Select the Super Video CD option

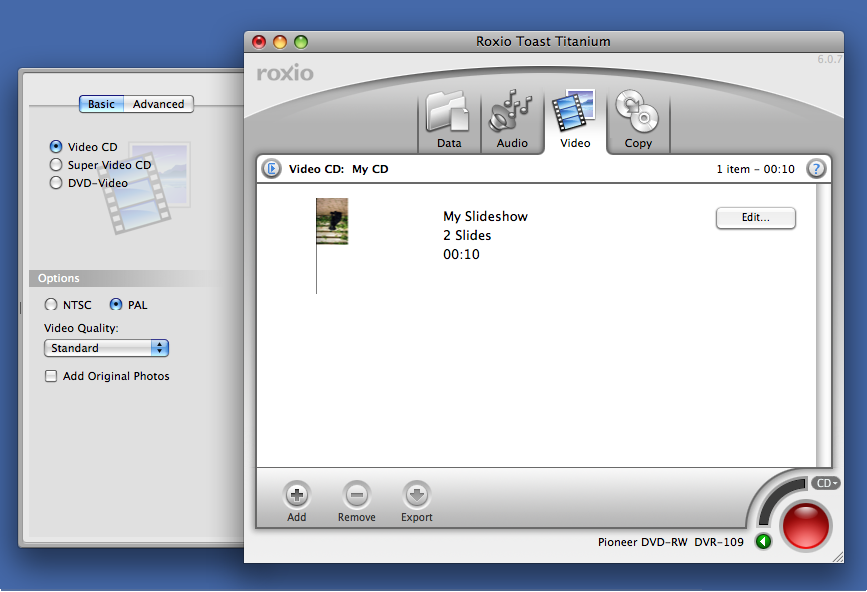coord(56,165)
